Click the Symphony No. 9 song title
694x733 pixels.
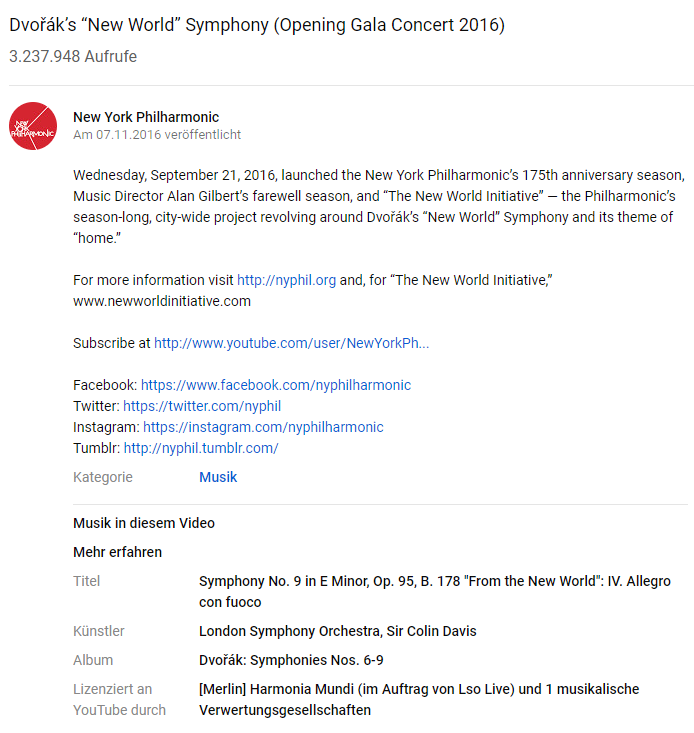[435, 592]
